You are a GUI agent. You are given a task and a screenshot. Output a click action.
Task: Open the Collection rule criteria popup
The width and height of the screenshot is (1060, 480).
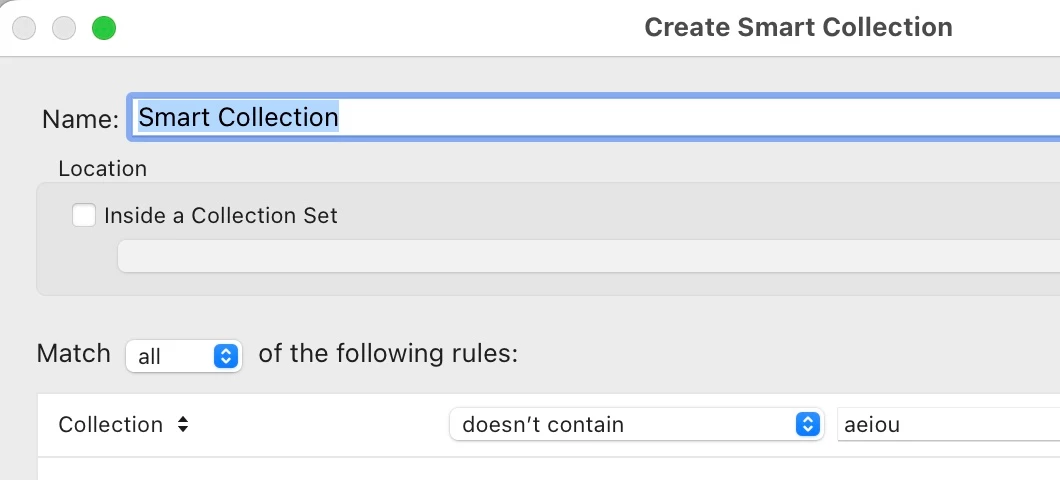(x=123, y=424)
